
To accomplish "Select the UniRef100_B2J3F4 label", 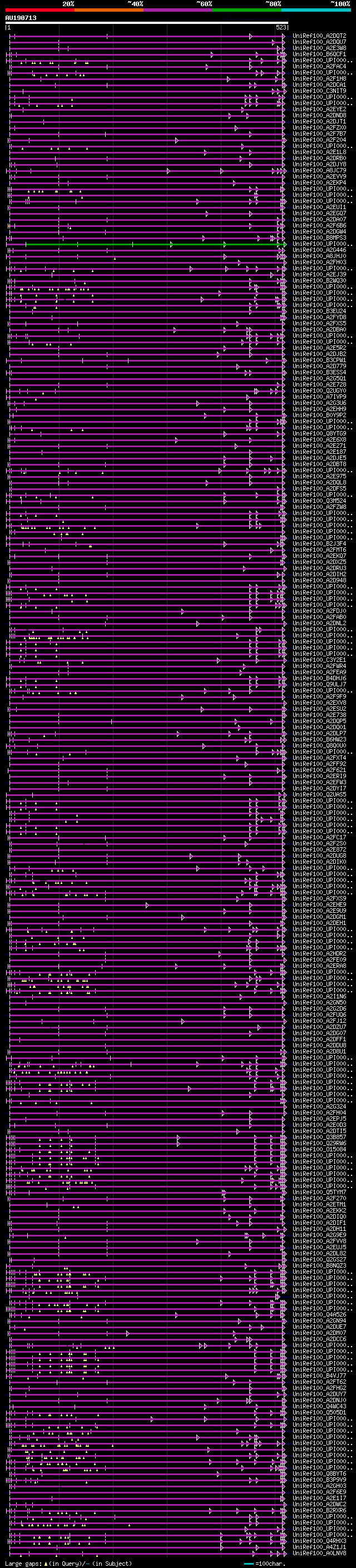I will point(319,543).
